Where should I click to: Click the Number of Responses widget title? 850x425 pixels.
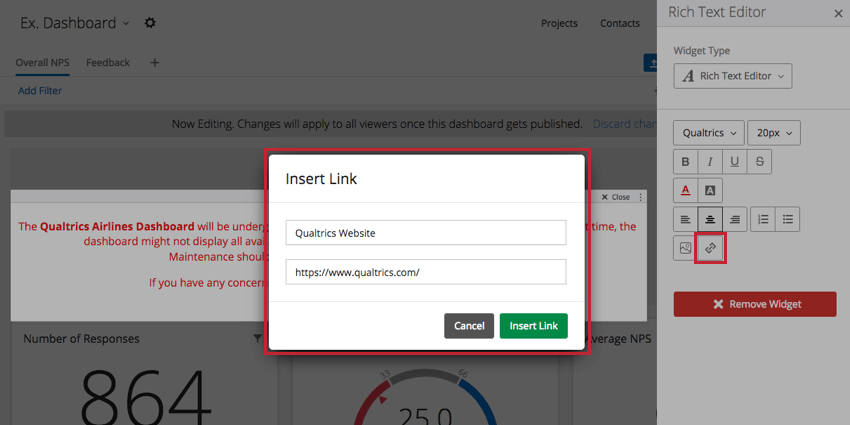tap(81, 339)
